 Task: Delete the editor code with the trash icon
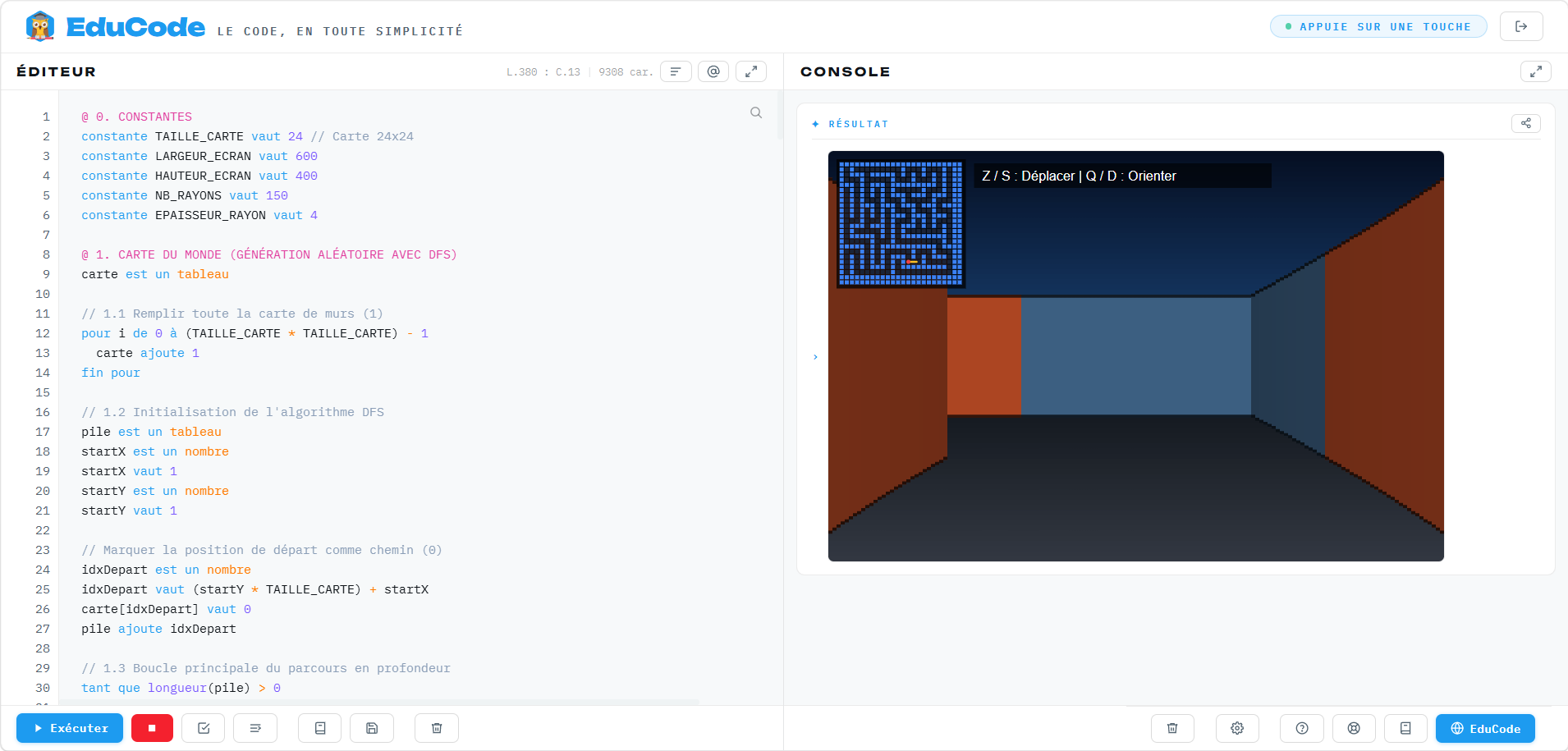pos(437,728)
